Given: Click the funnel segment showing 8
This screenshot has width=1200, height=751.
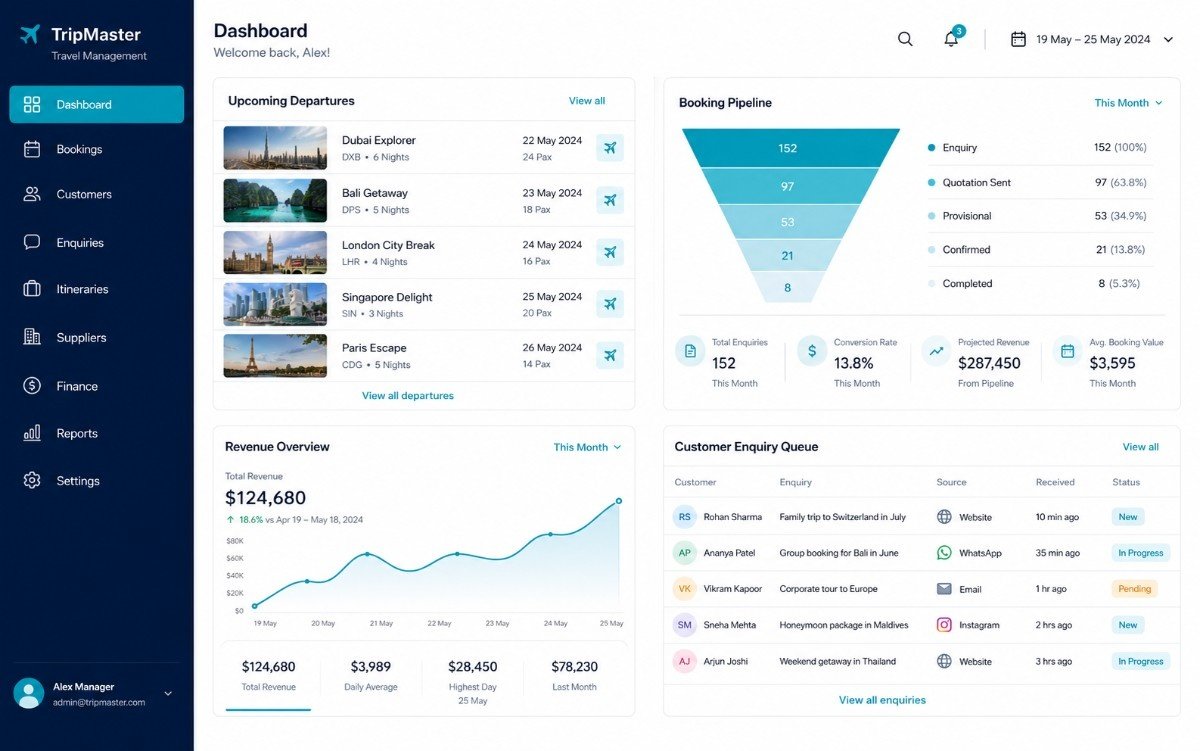Looking at the screenshot, I should coord(787,287).
